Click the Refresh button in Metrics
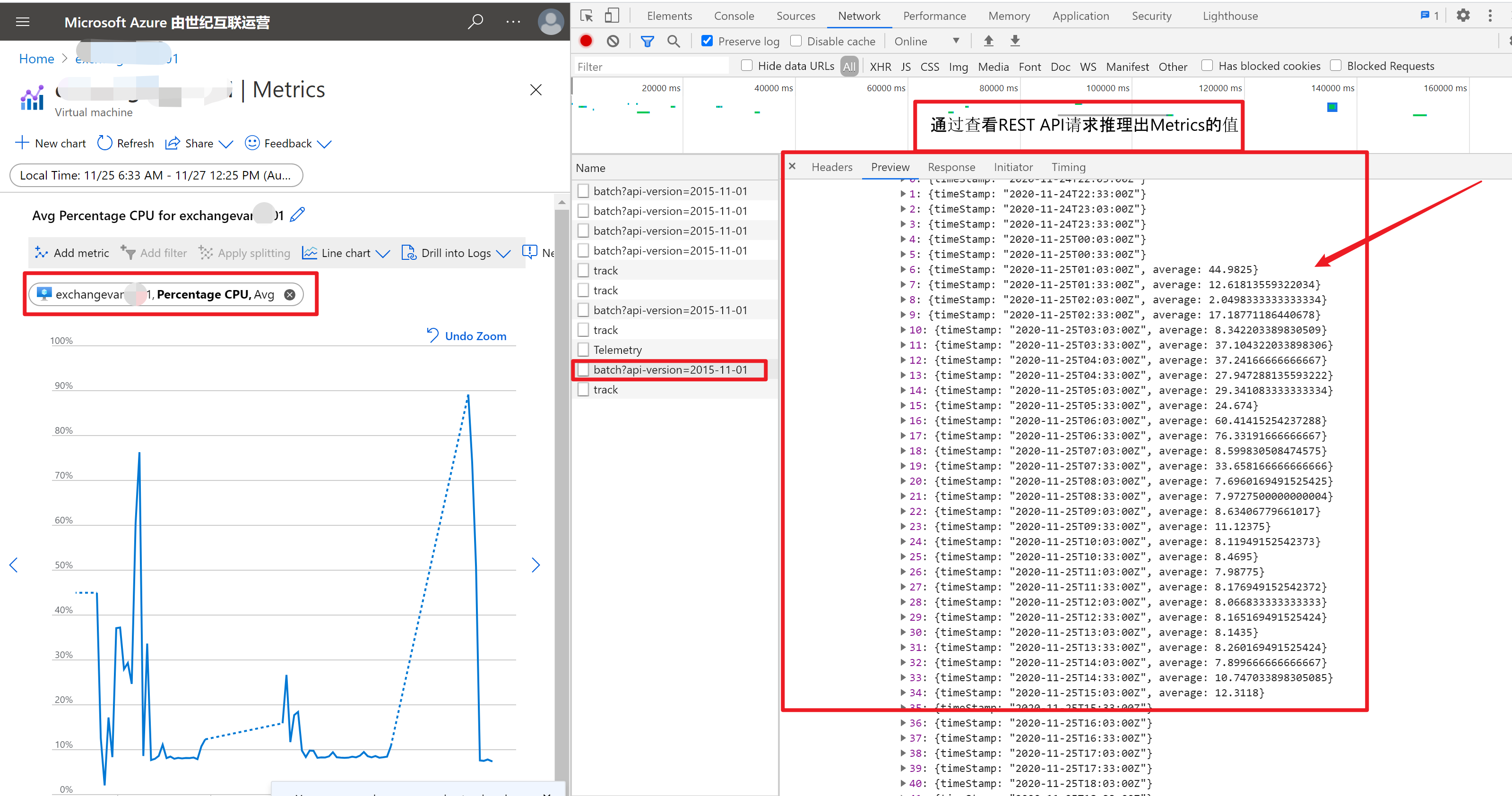 pos(126,143)
